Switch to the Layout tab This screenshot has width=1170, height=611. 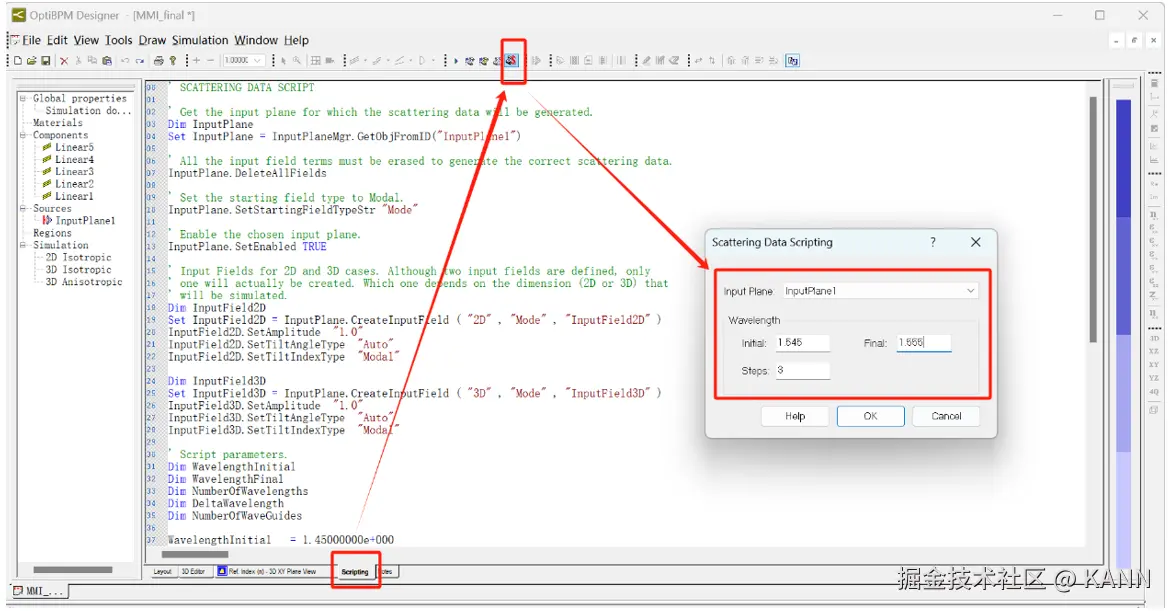[162, 571]
